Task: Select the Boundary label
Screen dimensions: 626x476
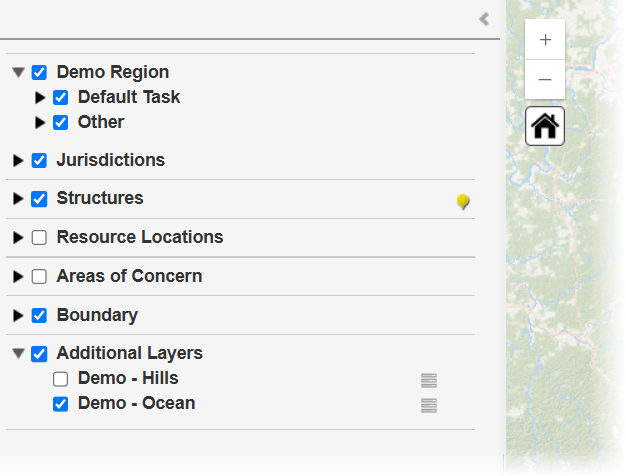Action: (97, 315)
